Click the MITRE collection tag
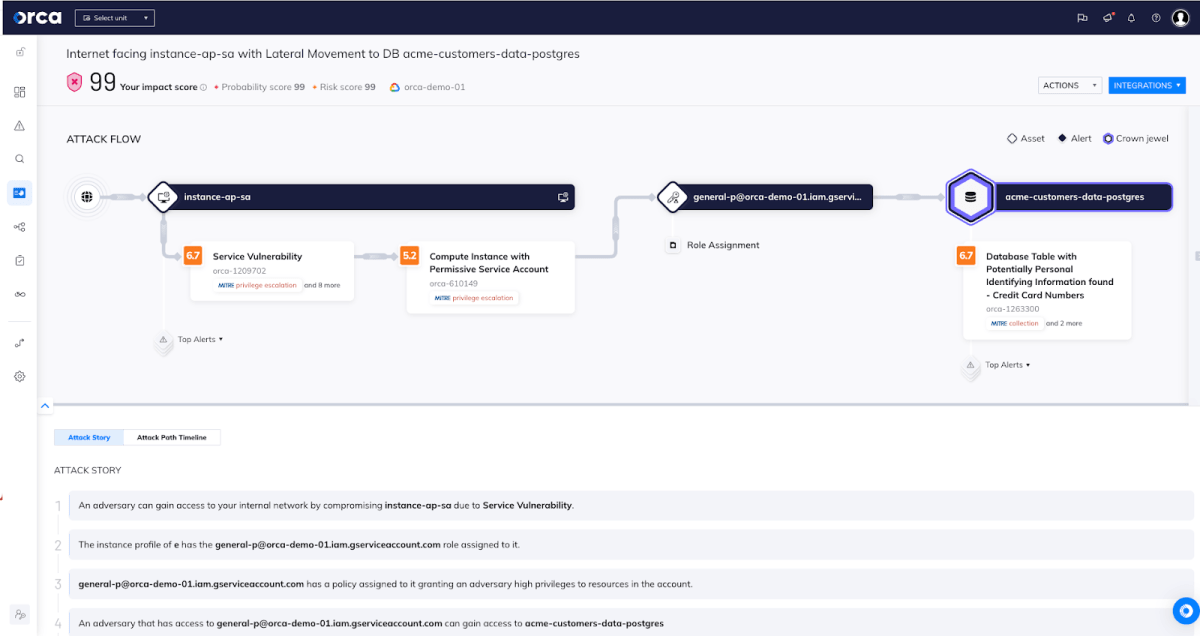 click(1015, 323)
